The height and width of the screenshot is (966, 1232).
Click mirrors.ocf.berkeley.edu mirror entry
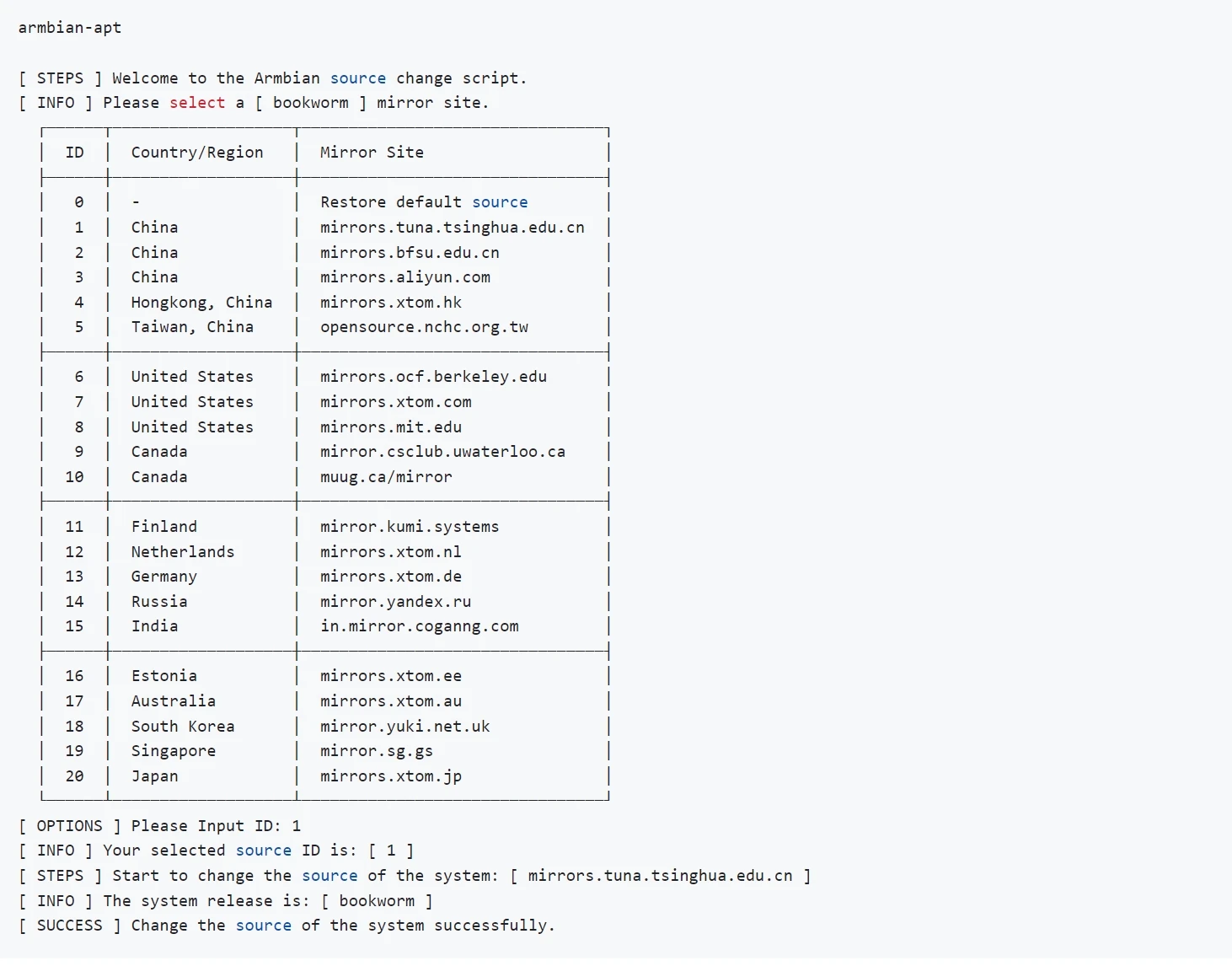[x=433, y=377]
